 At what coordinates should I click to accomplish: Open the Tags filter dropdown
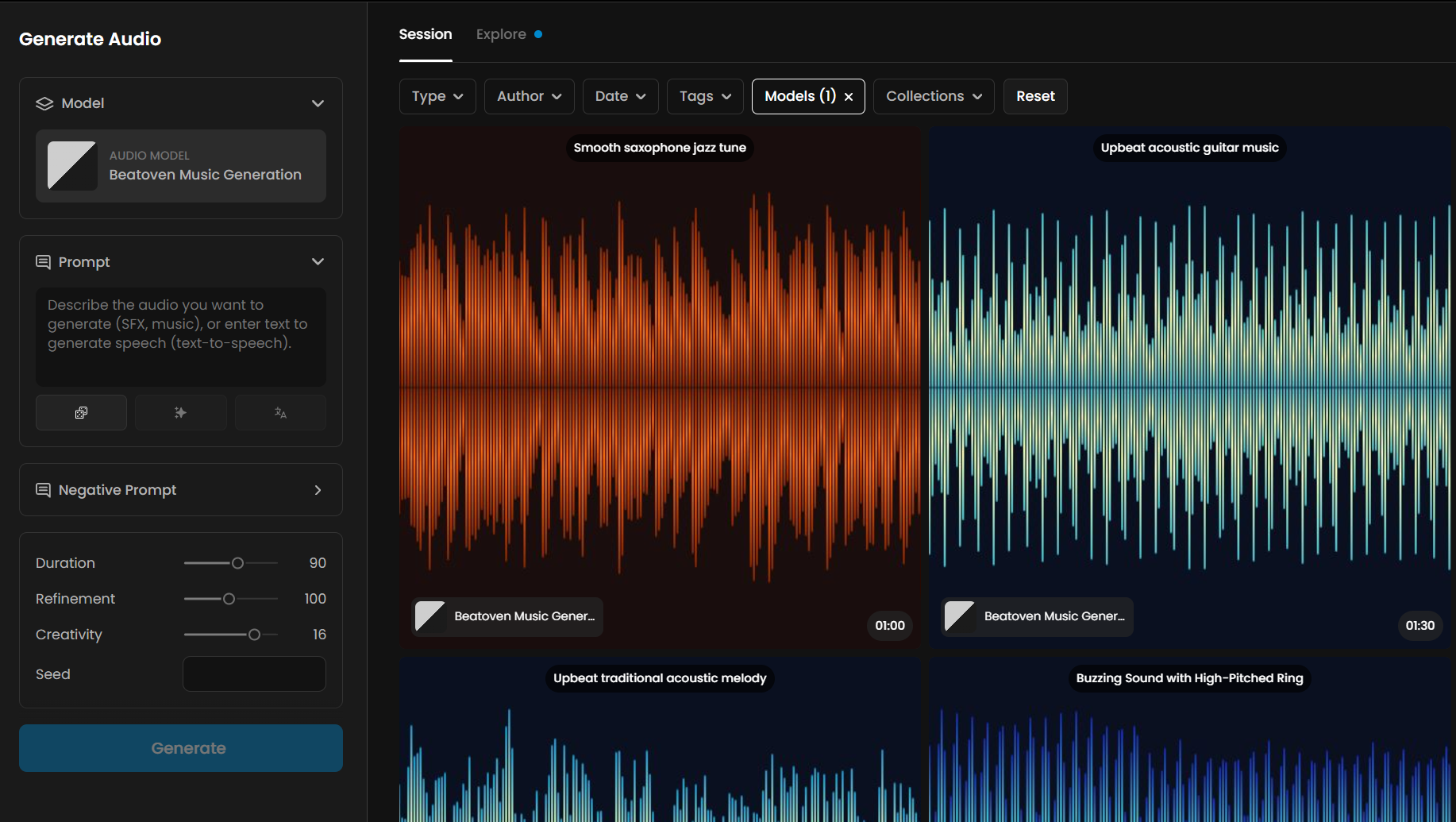[705, 97]
